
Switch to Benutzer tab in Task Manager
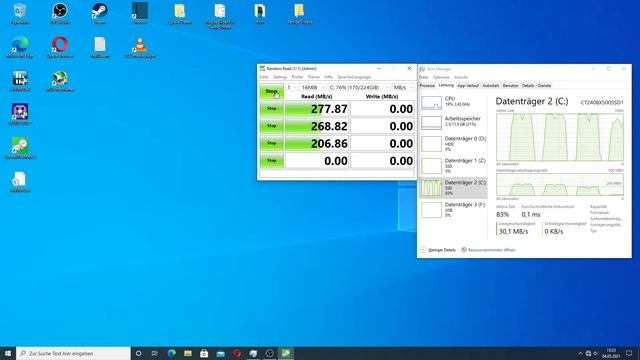click(x=510, y=86)
